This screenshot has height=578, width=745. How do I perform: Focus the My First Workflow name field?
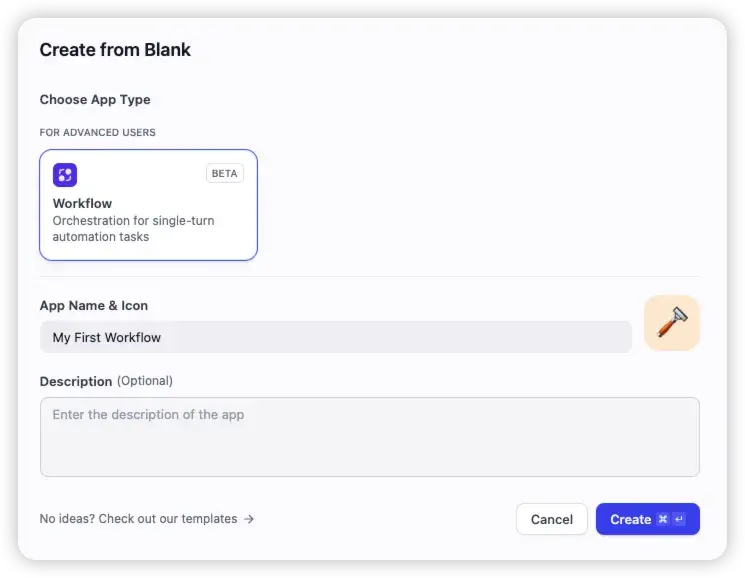(336, 337)
